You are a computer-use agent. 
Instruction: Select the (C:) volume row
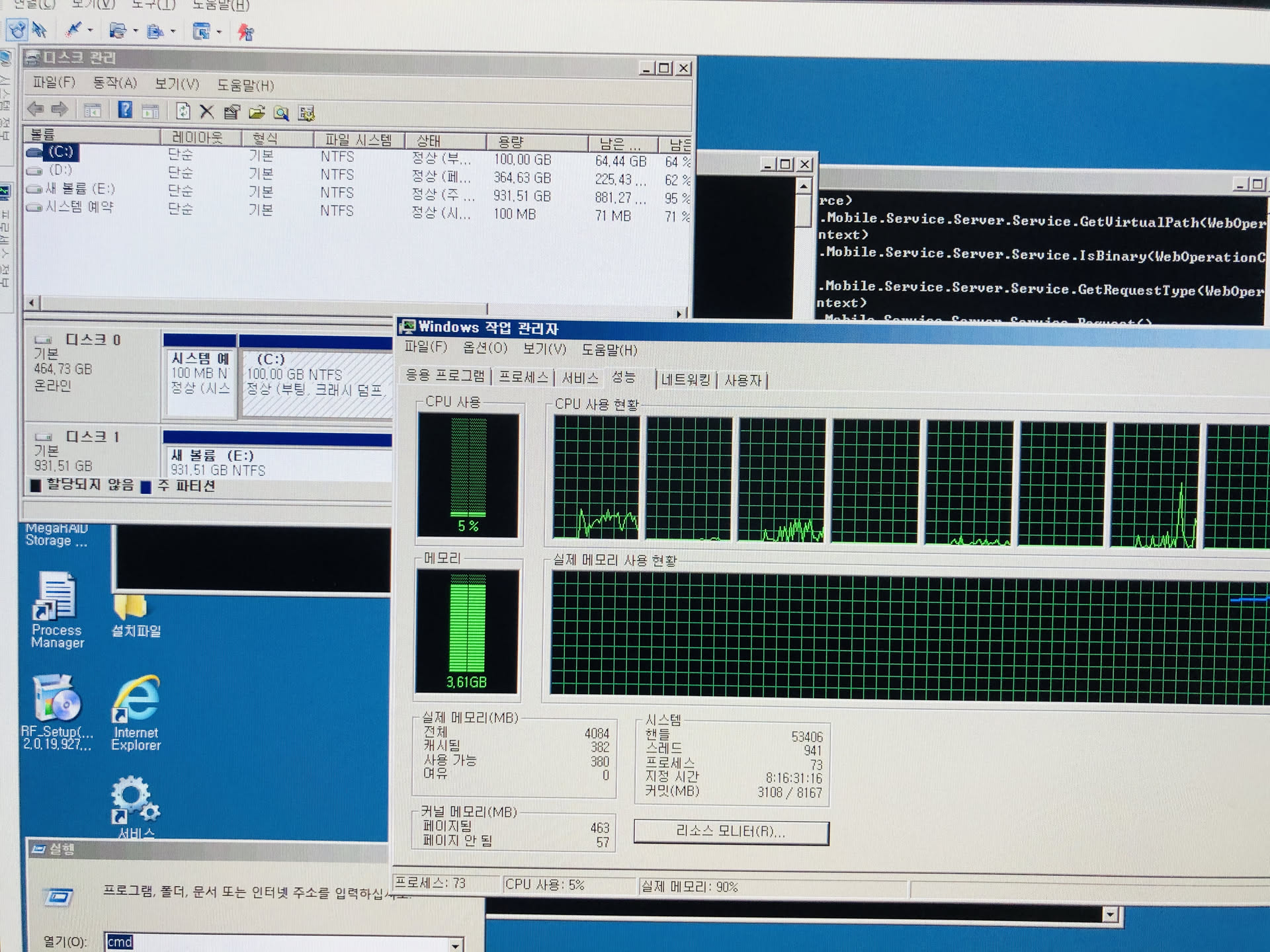click(x=60, y=152)
